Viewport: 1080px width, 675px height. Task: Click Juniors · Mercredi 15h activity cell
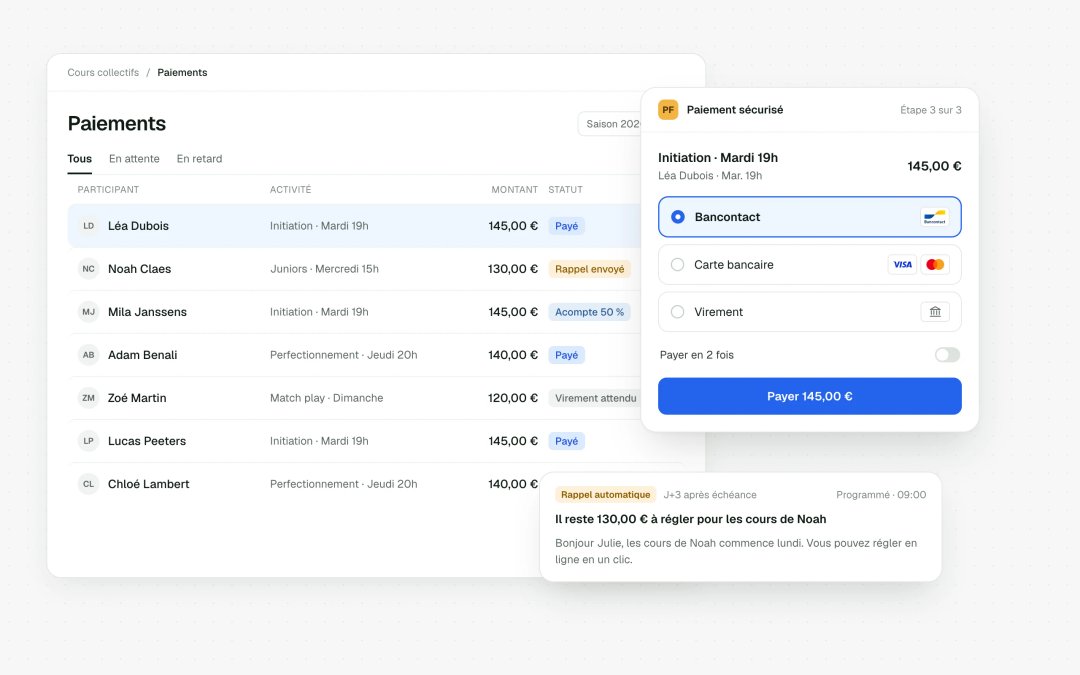[324, 269]
